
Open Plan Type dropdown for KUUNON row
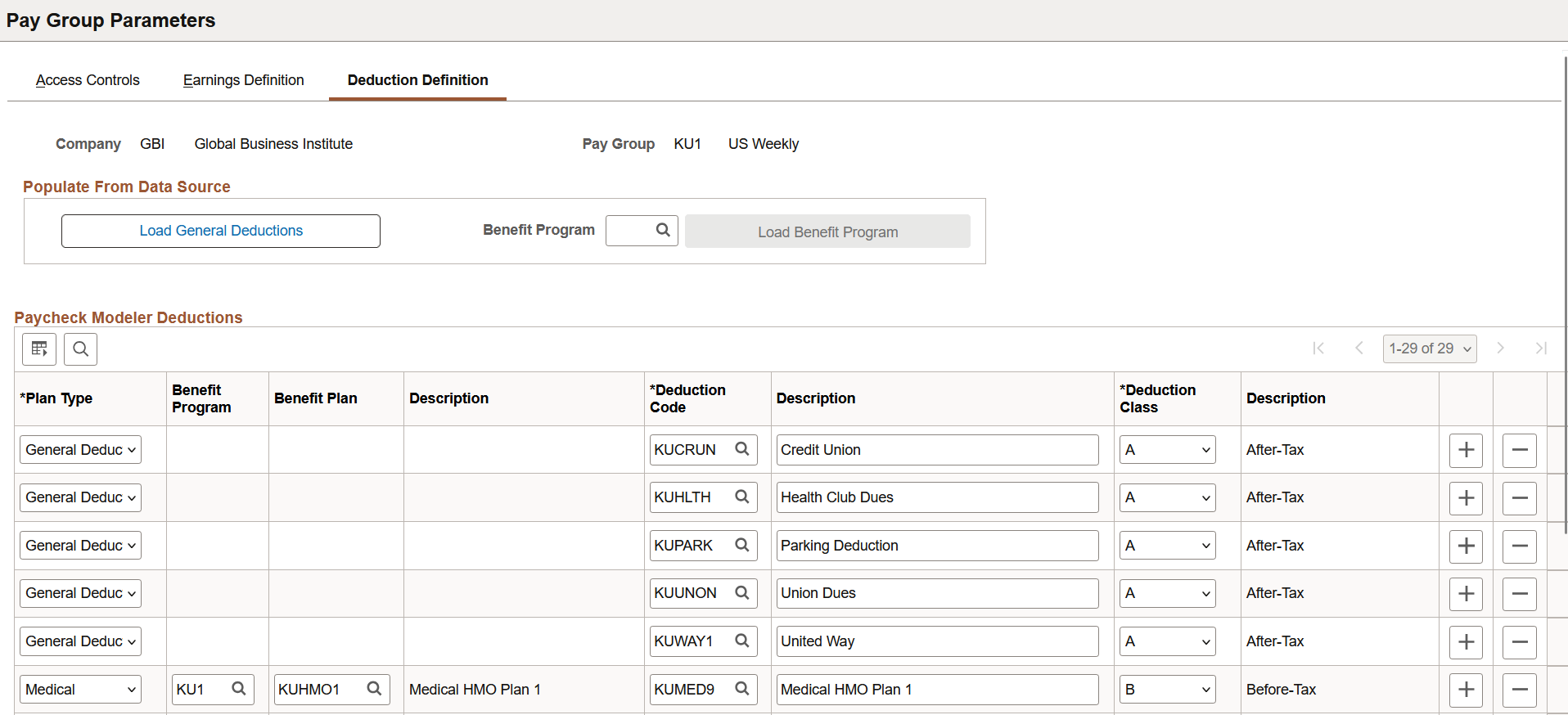tap(80, 592)
